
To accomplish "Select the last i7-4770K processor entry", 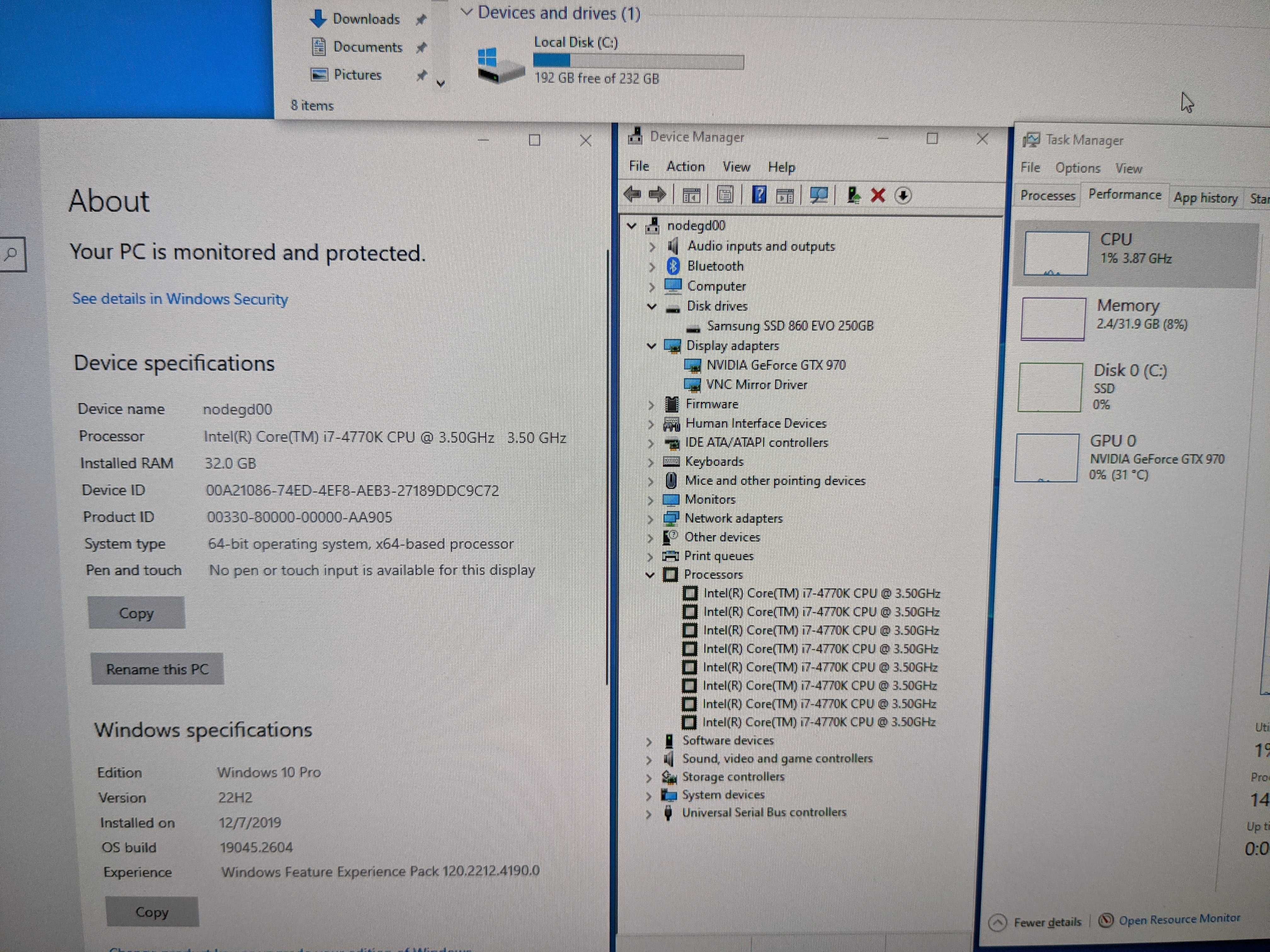I will click(819, 722).
